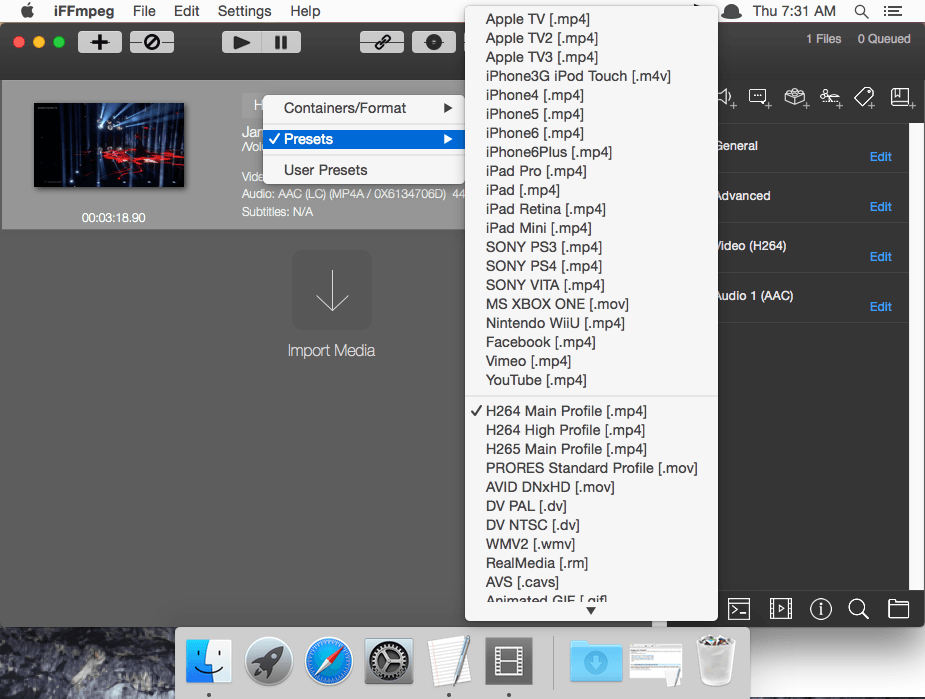Screen dimensions: 925x699
Task: Expand the Containers/Format submenu
Action: pos(364,108)
